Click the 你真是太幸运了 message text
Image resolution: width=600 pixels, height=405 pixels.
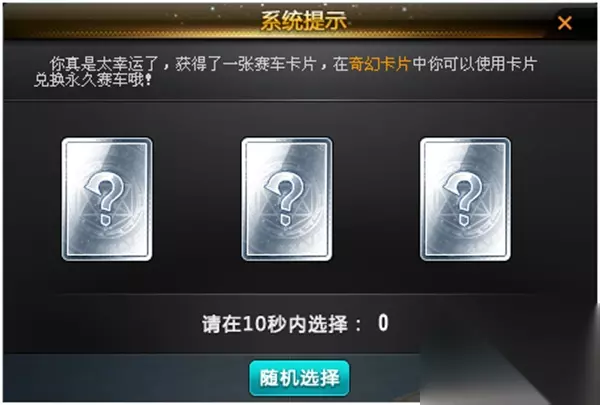click(x=104, y=64)
